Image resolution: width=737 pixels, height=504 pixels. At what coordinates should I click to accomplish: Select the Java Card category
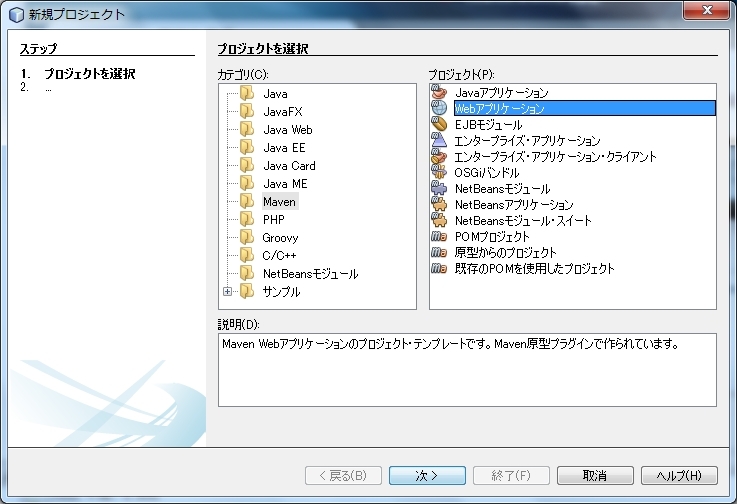(x=290, y=165)
